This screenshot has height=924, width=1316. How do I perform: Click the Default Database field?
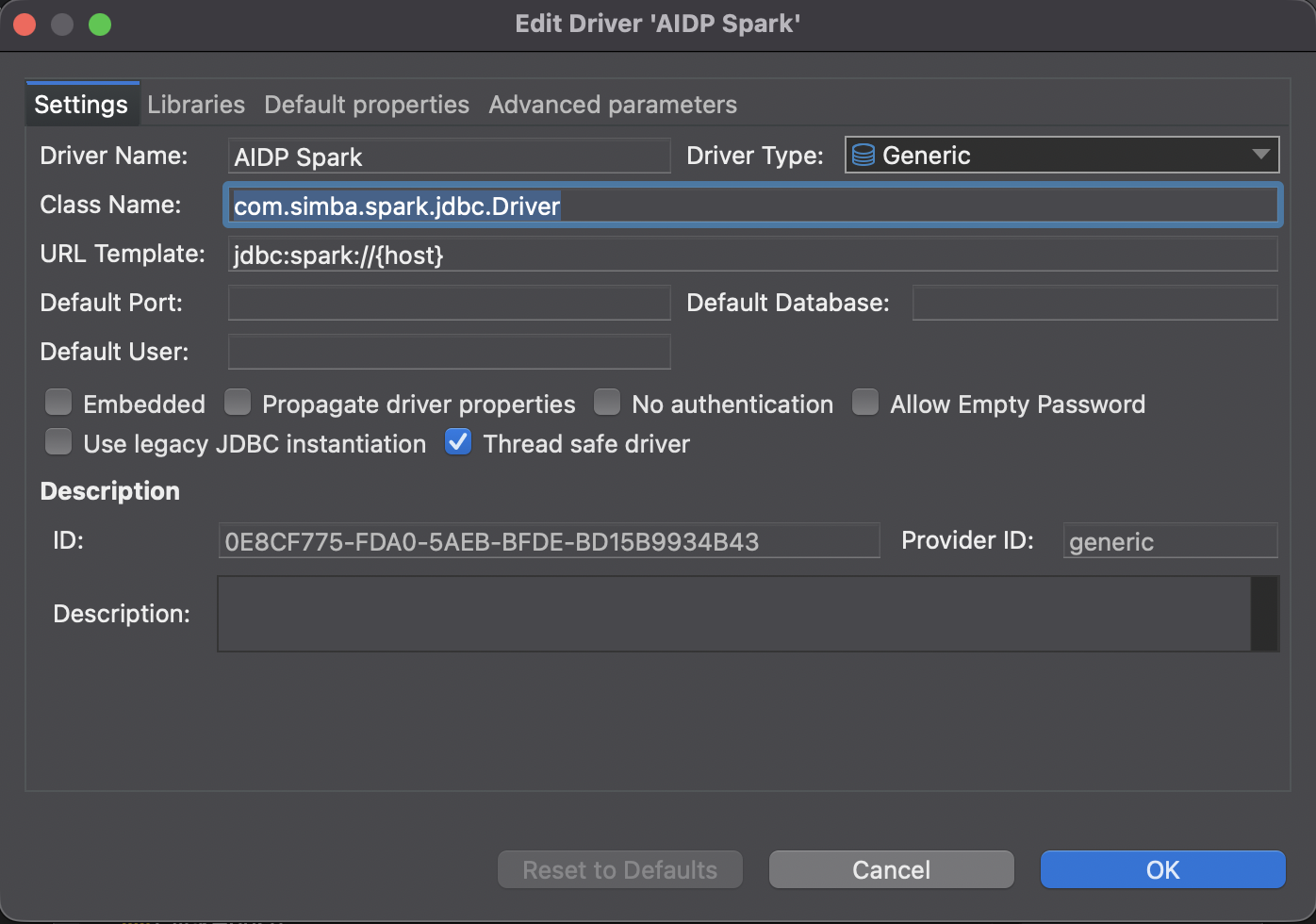click(x=1094, y=303)
